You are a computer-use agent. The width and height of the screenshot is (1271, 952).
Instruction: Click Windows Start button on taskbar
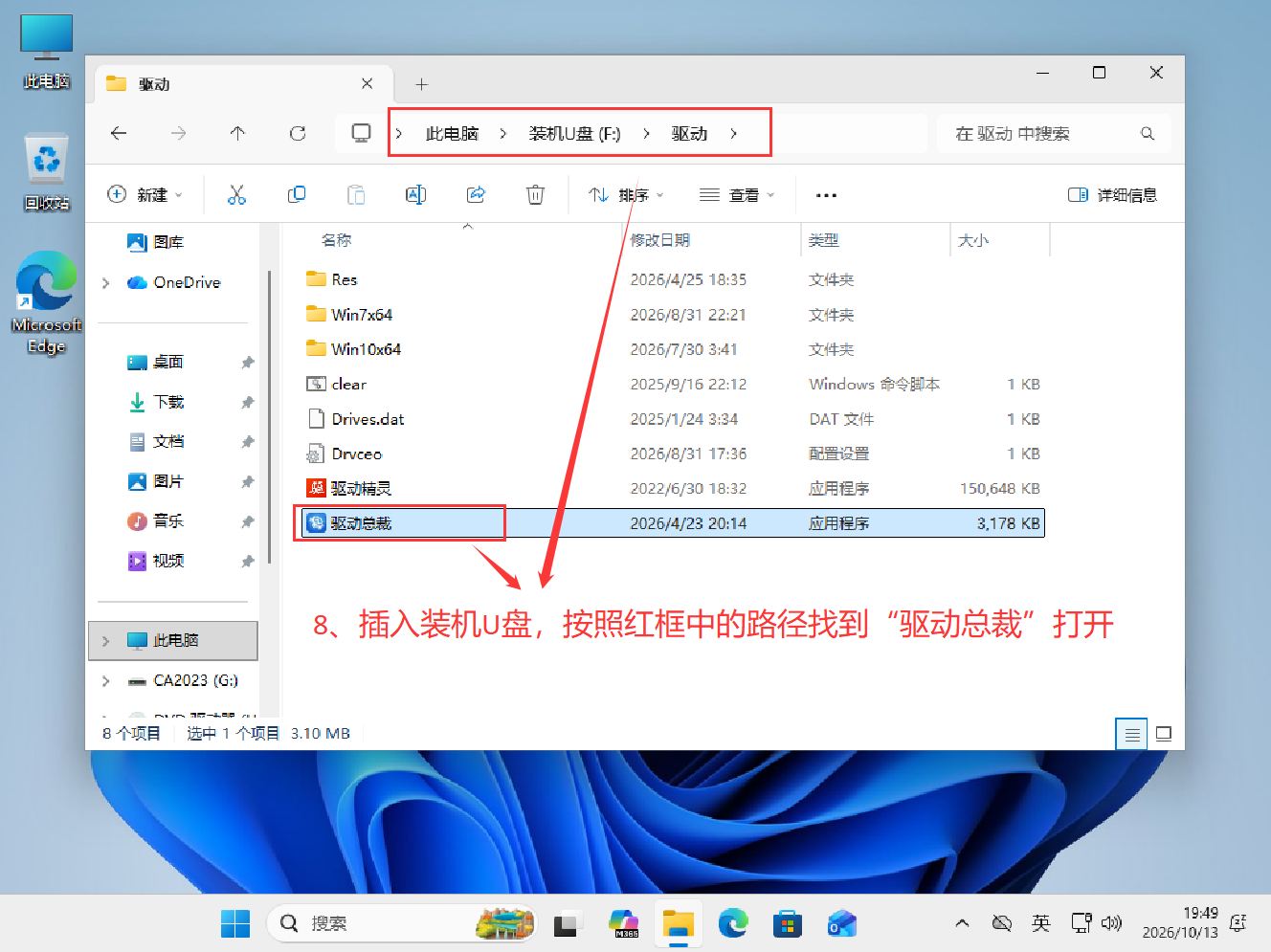pyautogui.click(x=235, y=923)
